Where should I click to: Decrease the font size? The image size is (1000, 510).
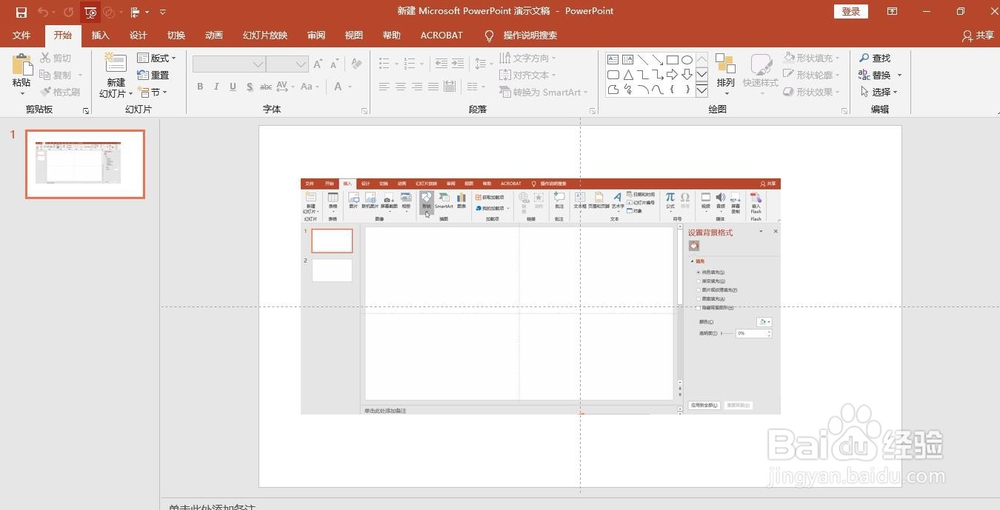coord(334,64)
